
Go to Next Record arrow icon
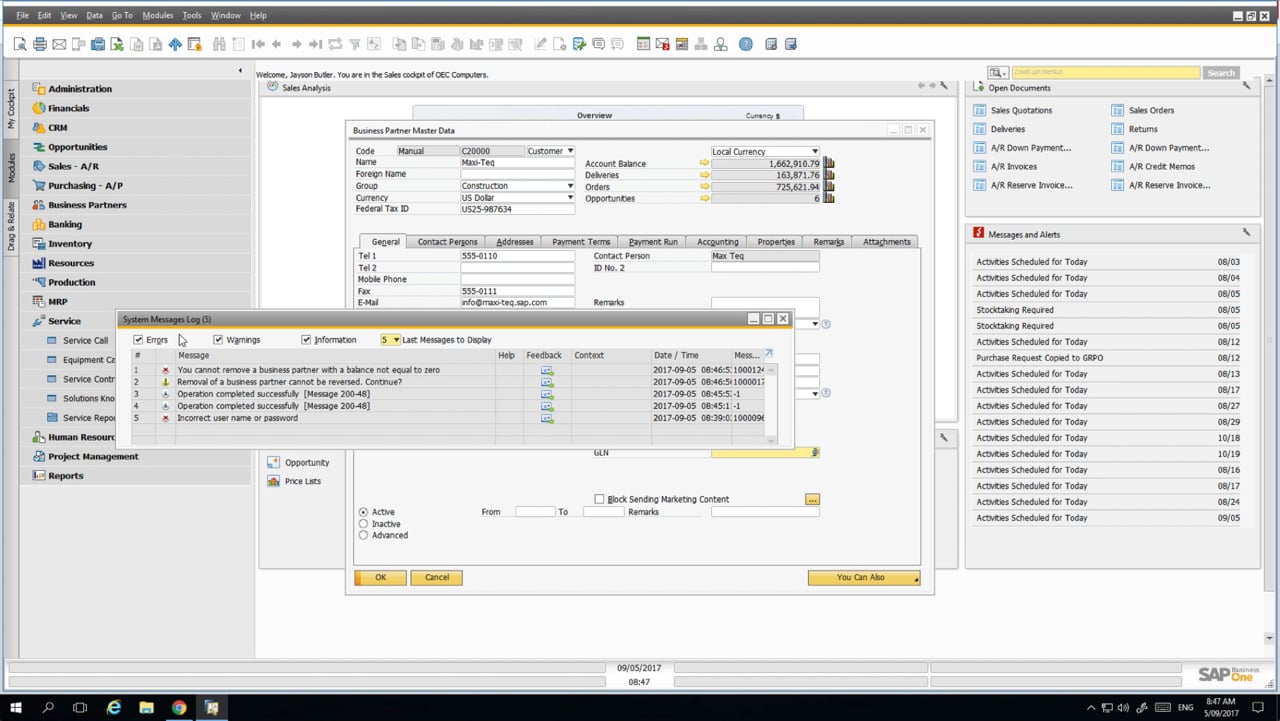[x=297, y=44]
